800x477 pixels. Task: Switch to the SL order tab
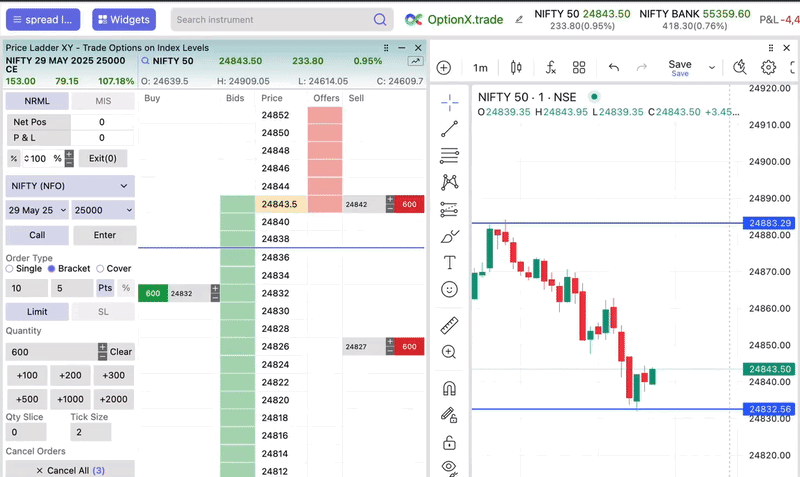tap(103, 312)
